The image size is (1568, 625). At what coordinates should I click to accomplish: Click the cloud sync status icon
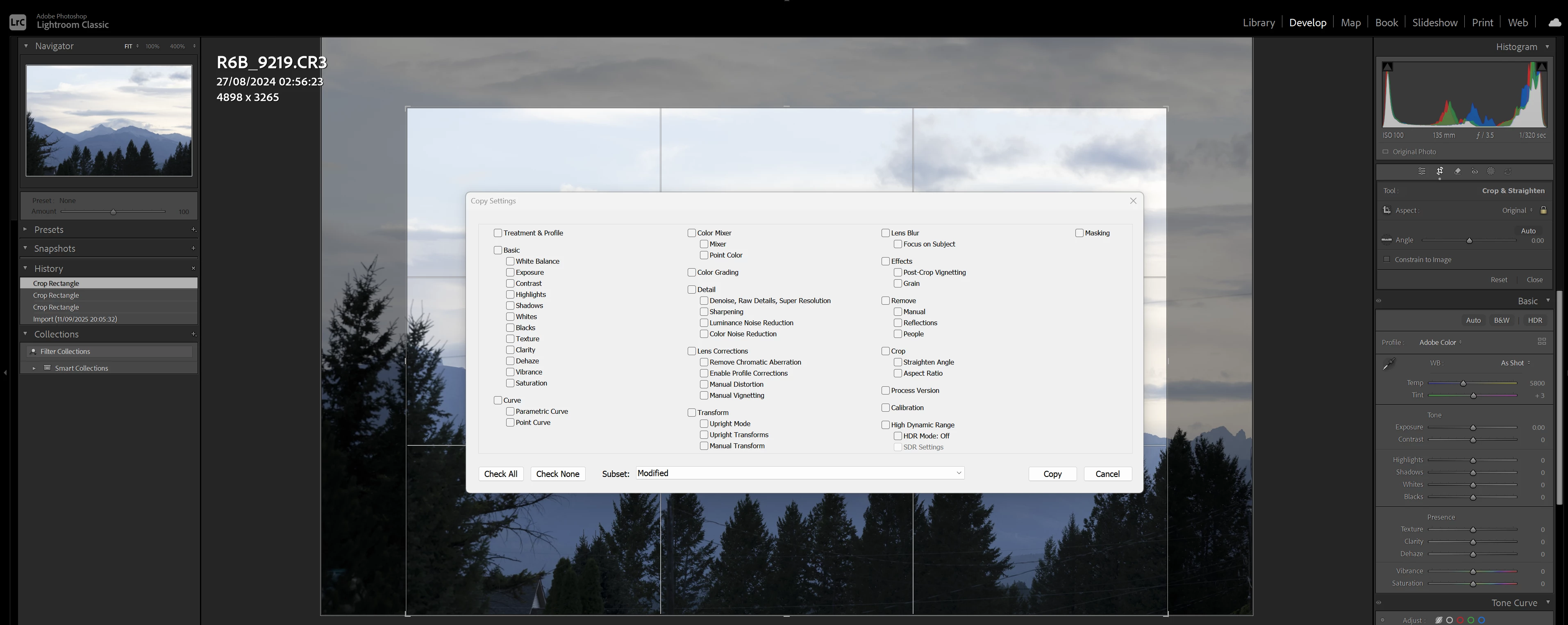[1554, 23]
